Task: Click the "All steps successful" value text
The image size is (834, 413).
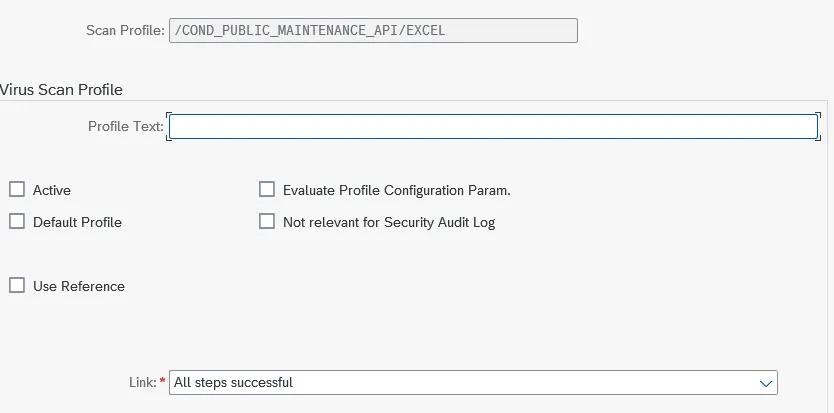Action: click(233, 382)
